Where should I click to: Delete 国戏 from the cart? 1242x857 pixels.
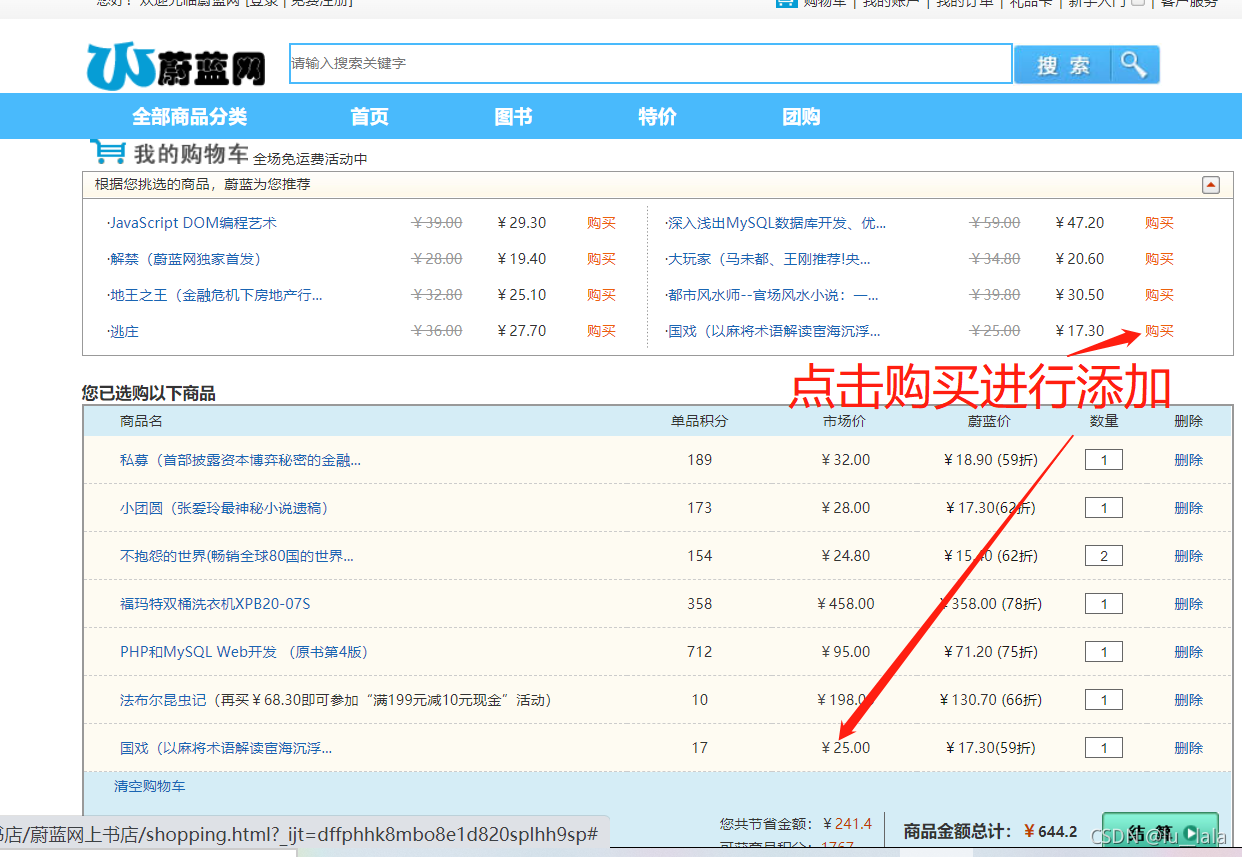pyautogui.click(x=1188, y=748)
